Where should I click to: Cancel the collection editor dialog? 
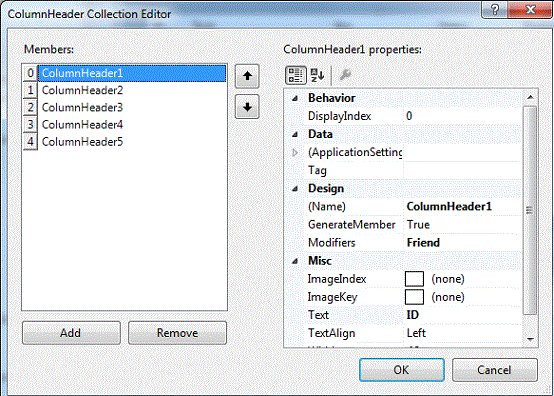pos(495,370)
